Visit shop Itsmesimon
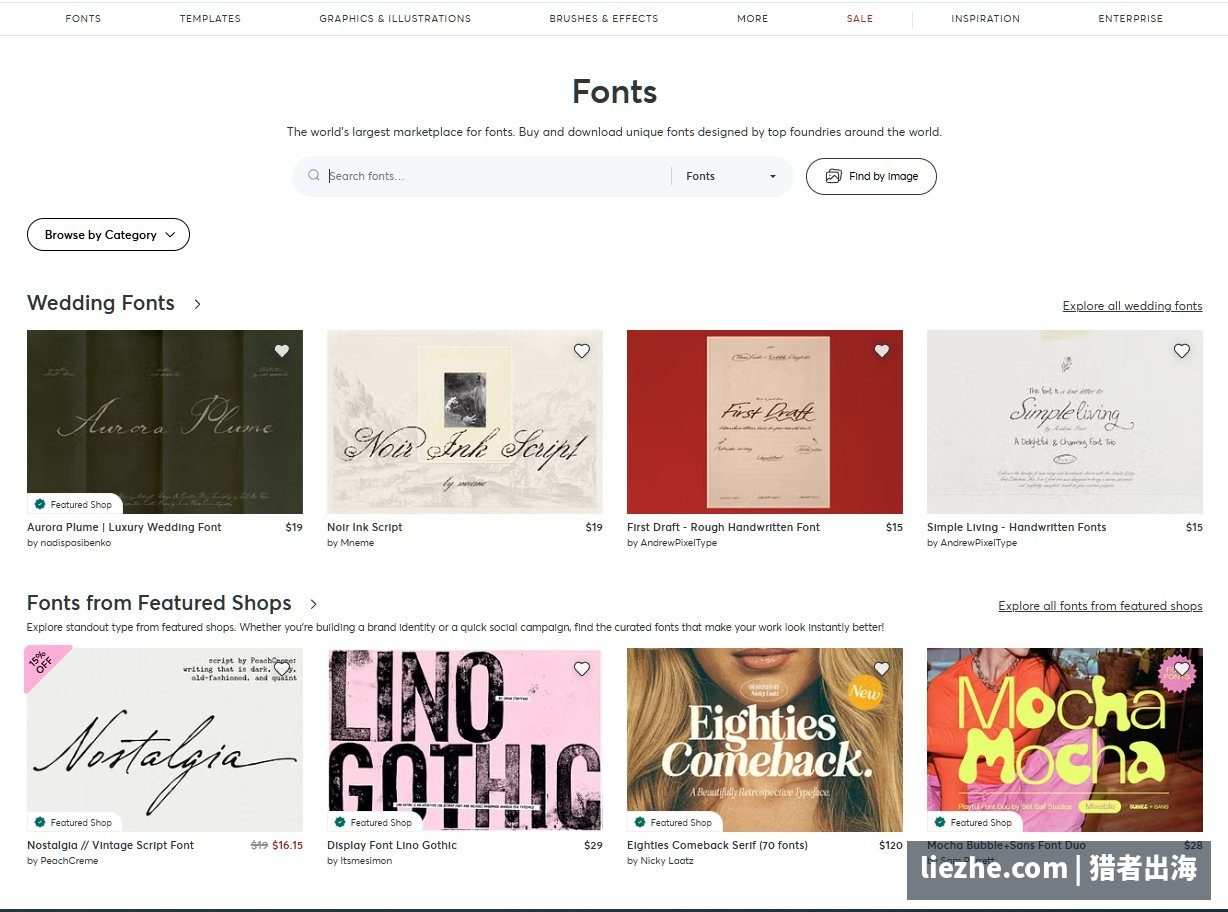 click(x=365, y=861)
